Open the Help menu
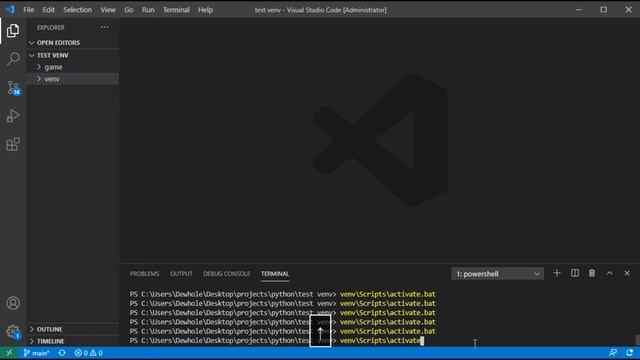 point(205,10)
